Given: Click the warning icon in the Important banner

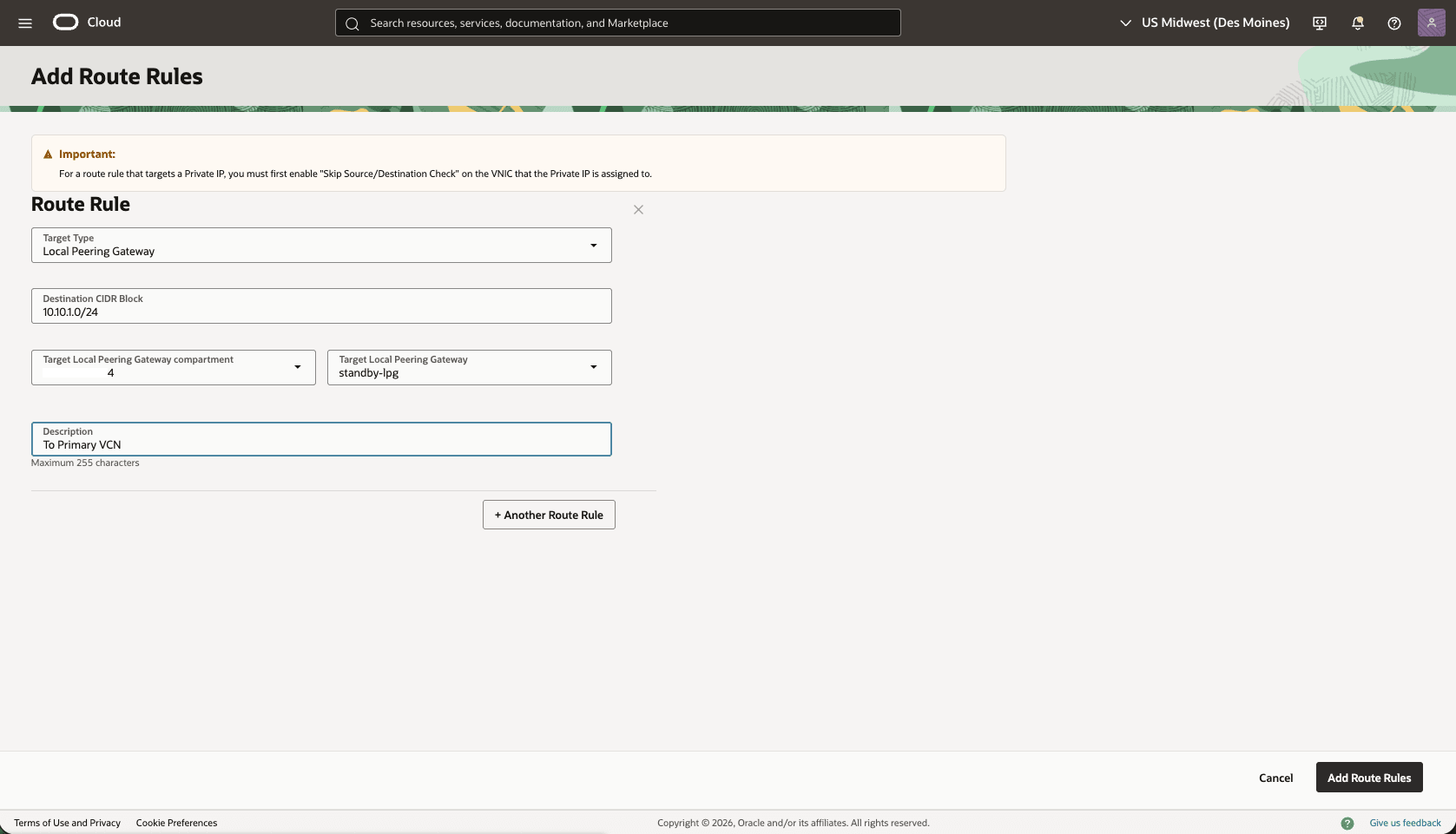Looking at the screenshot, I should pos(48,154).
